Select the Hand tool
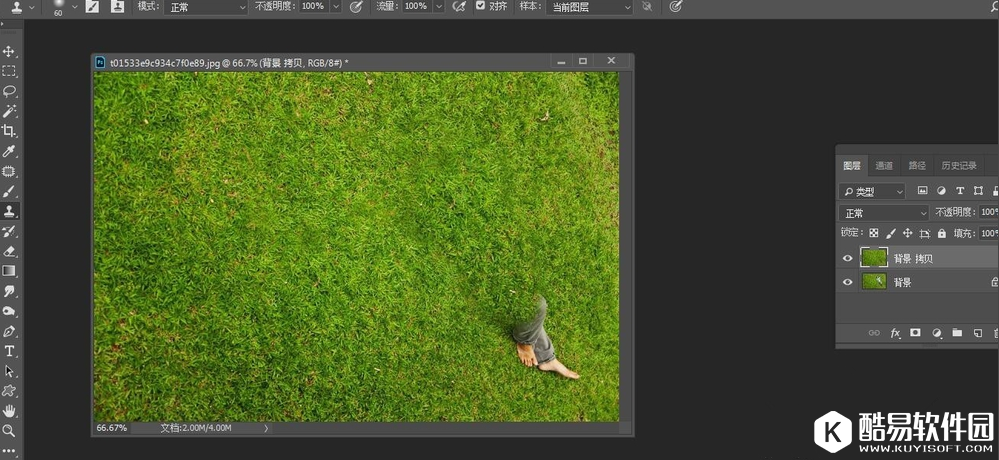Viewport: 999px width, 460px height. [x=9, y=410]
